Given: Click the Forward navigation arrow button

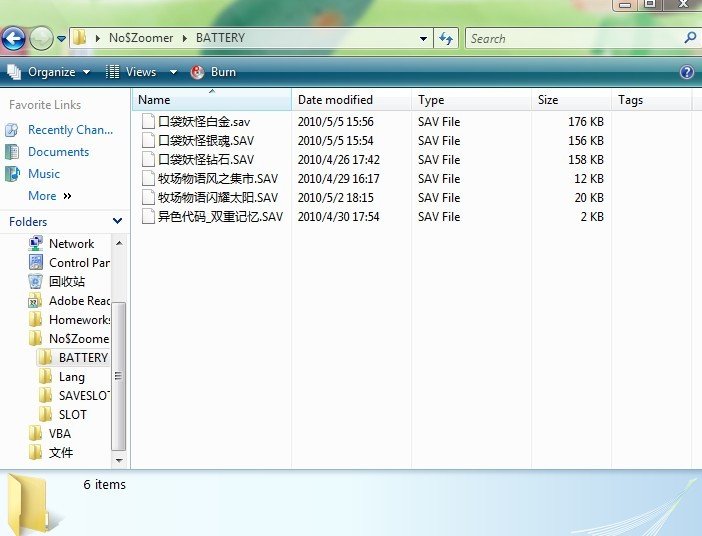Looking at the screenshot, I should pyautogui.click(x=41, y=39).
